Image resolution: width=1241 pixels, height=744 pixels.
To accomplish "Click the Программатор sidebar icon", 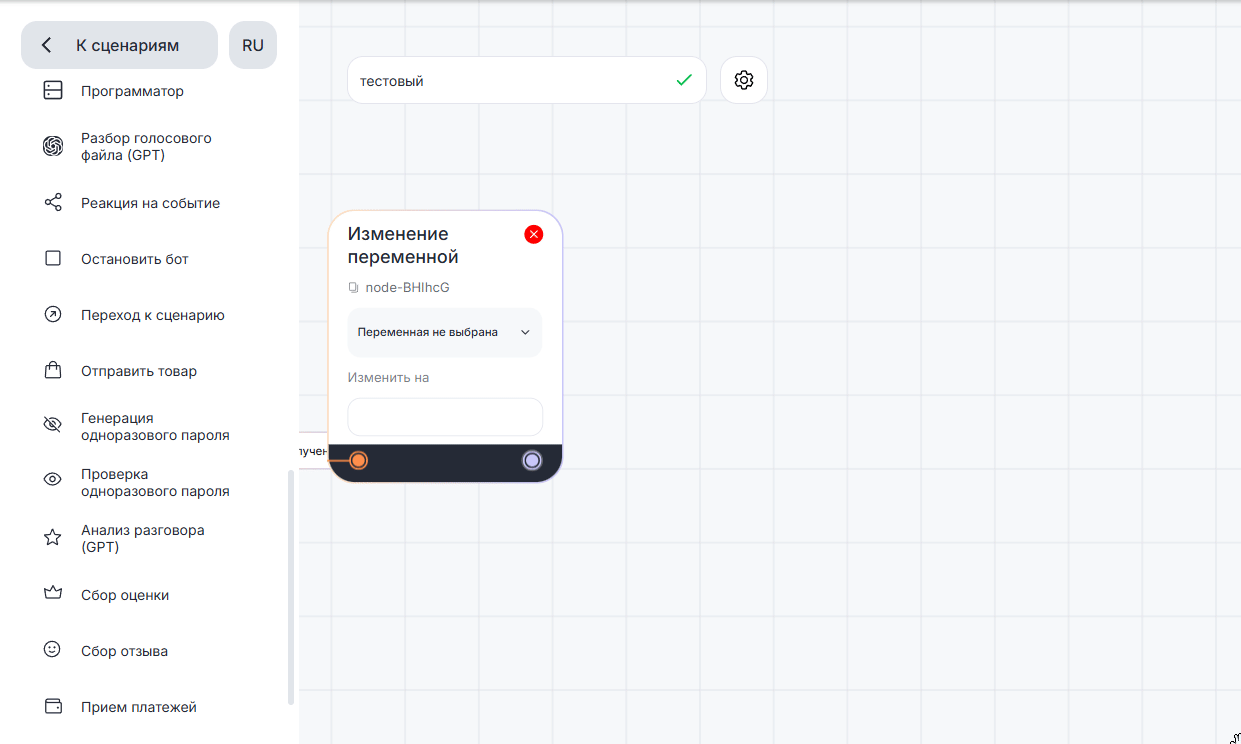I will click(x=53, y=91).
